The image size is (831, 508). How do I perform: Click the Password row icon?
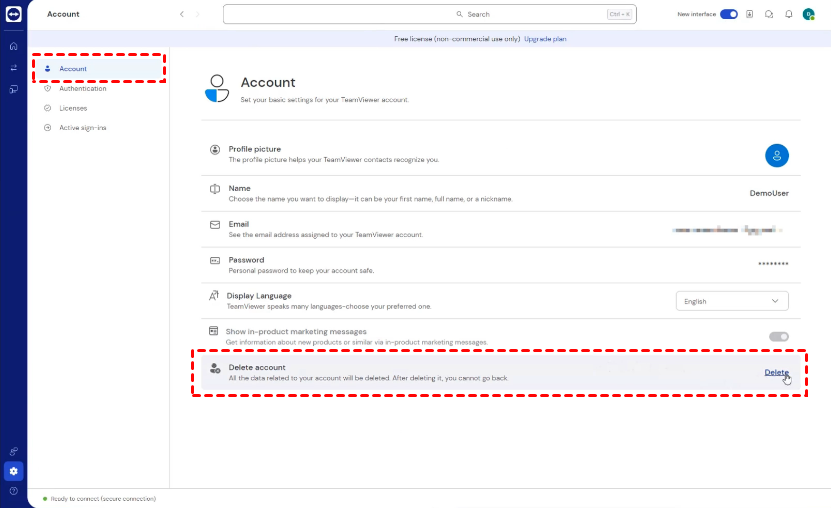coord(215,261)
